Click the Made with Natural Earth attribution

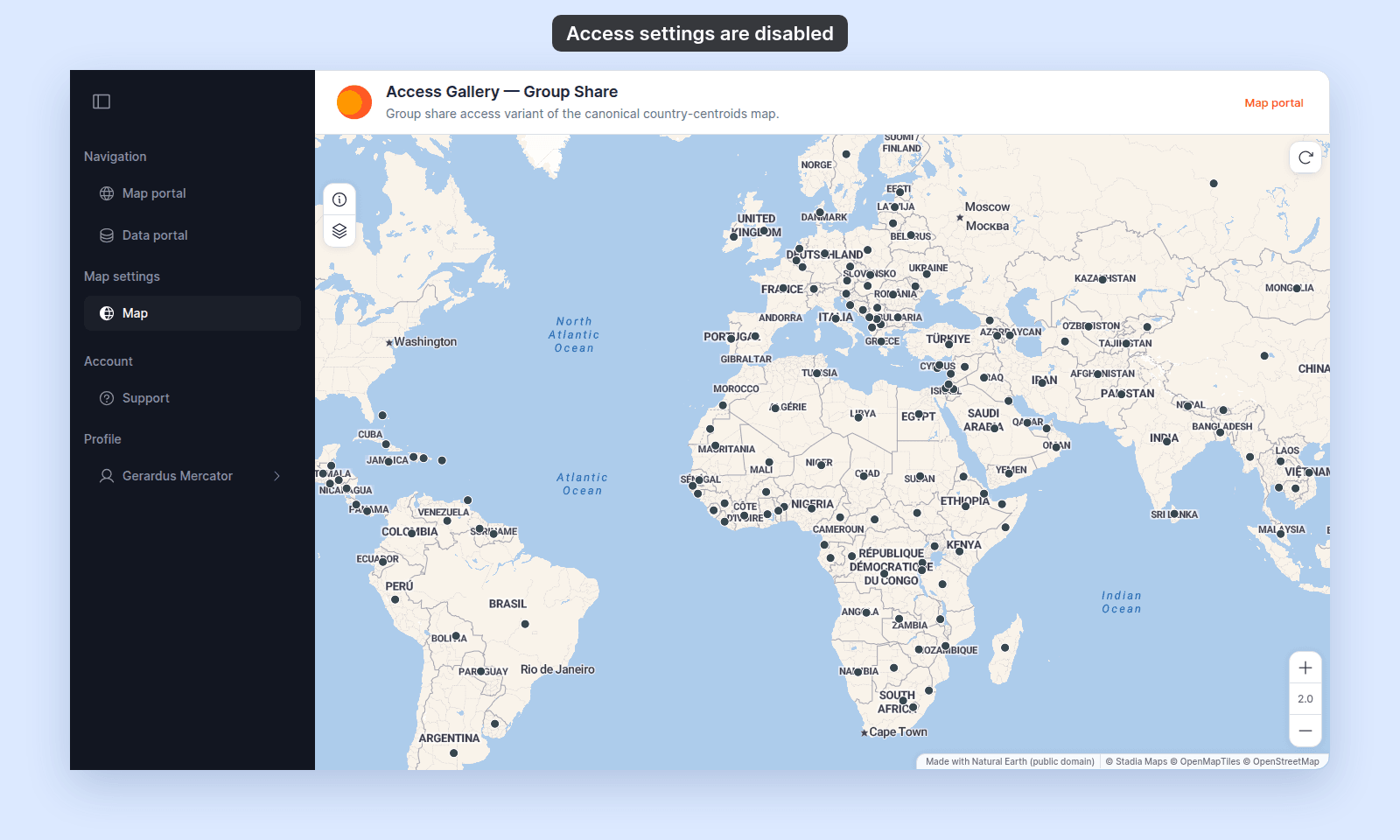click(x=1010, y=762)
